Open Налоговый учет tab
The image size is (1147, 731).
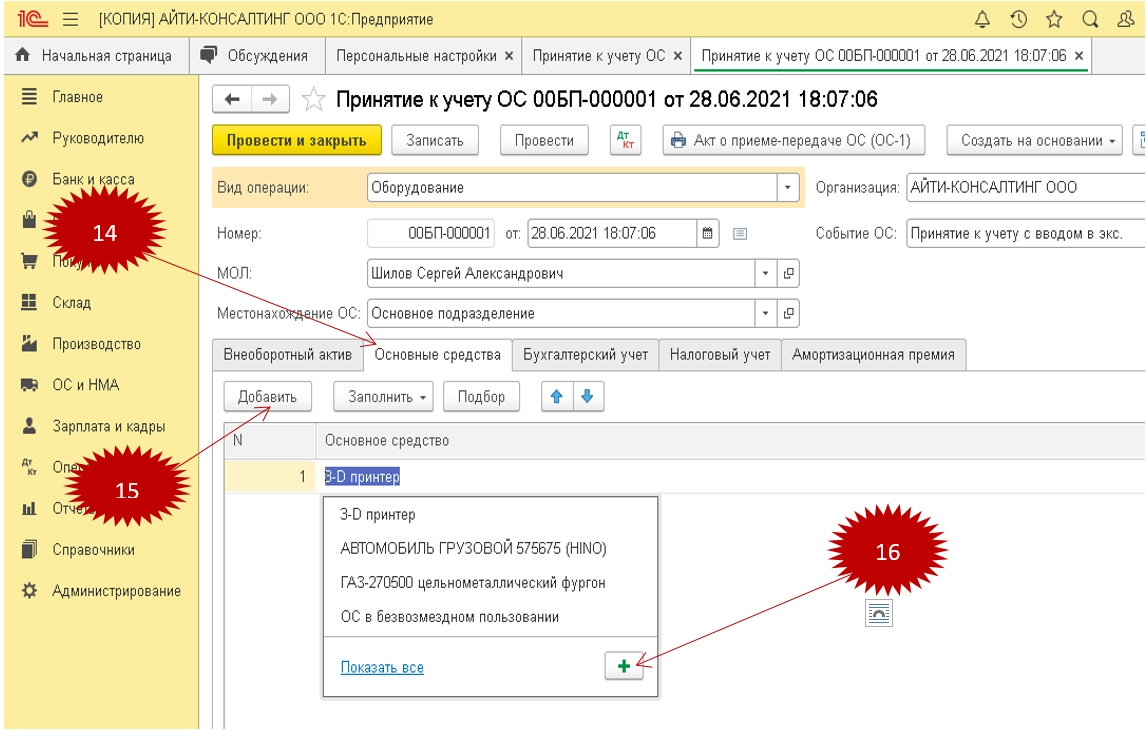pos(720,355)
